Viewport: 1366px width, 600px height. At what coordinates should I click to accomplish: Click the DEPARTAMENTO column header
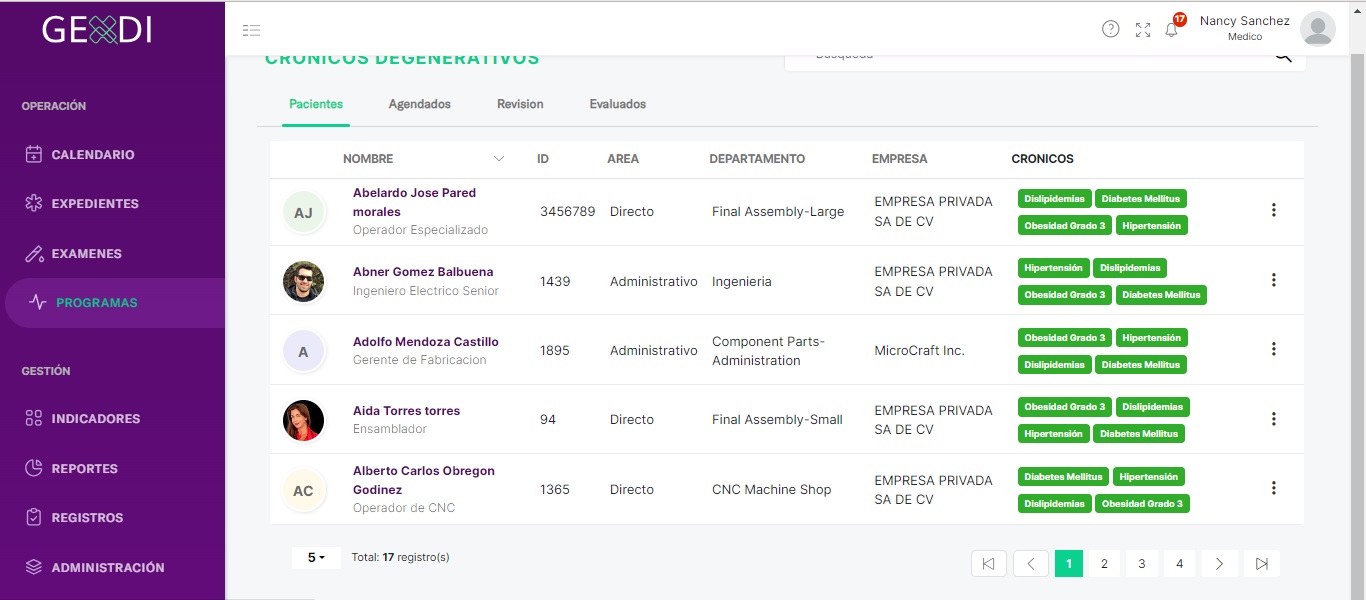click(x=757, y=159)
